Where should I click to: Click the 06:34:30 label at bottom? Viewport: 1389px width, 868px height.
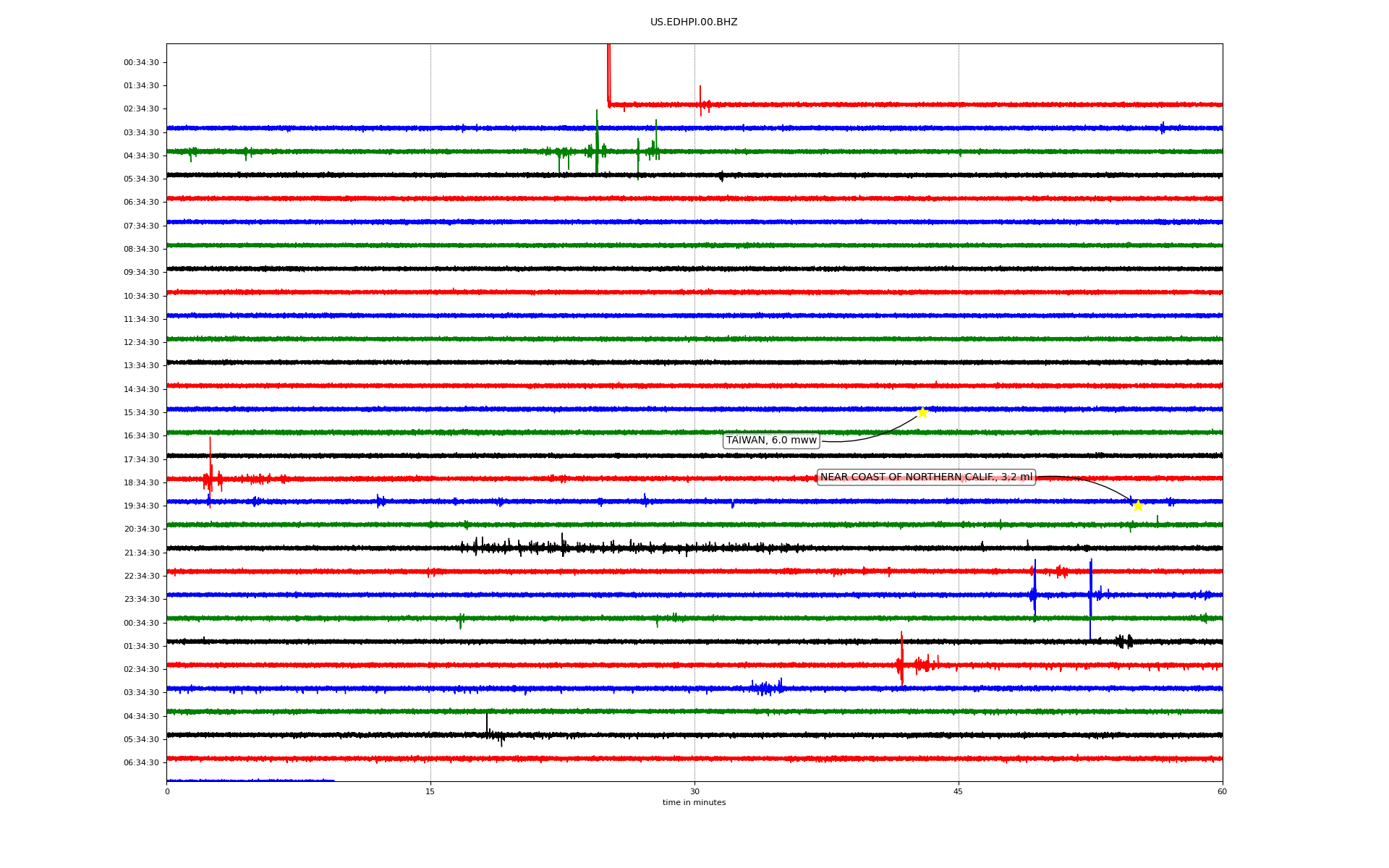[141, 763]
